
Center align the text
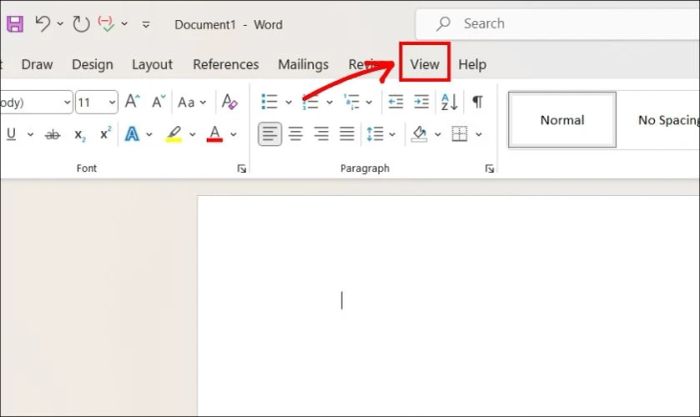296,133
